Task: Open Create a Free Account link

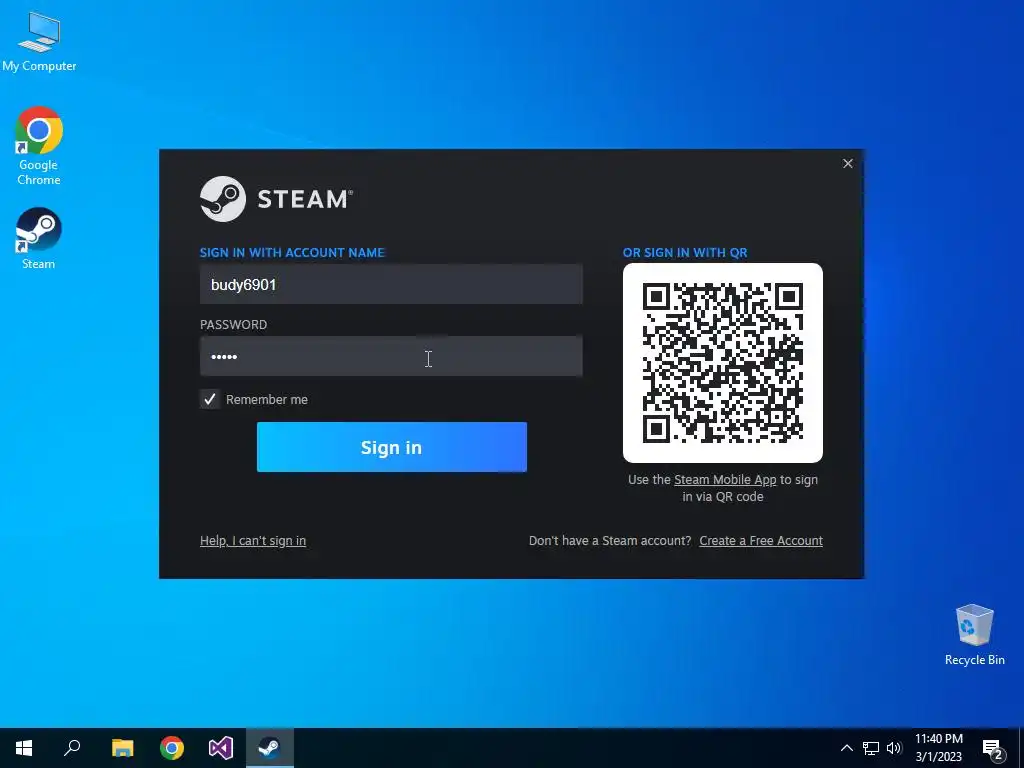Action: coord(761,541)
